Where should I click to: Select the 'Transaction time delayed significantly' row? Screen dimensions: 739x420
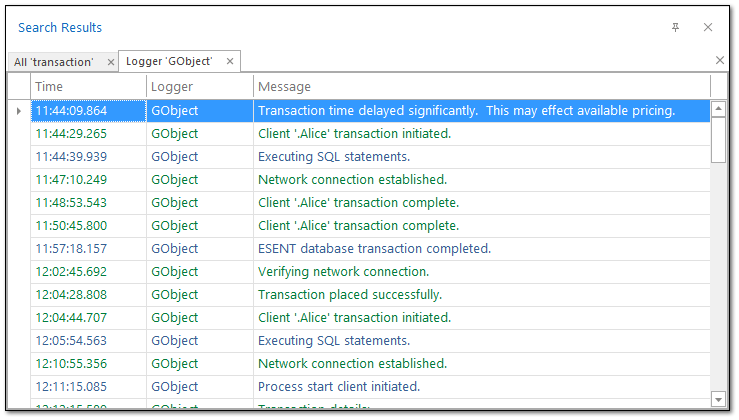tap(466, 111)
